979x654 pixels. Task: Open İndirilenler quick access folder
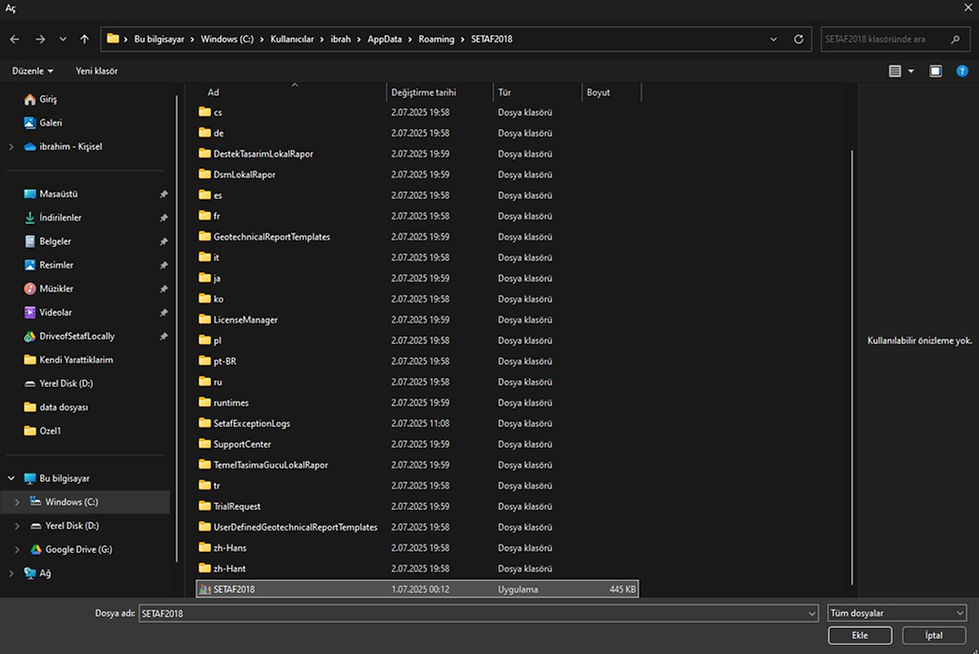60,218
